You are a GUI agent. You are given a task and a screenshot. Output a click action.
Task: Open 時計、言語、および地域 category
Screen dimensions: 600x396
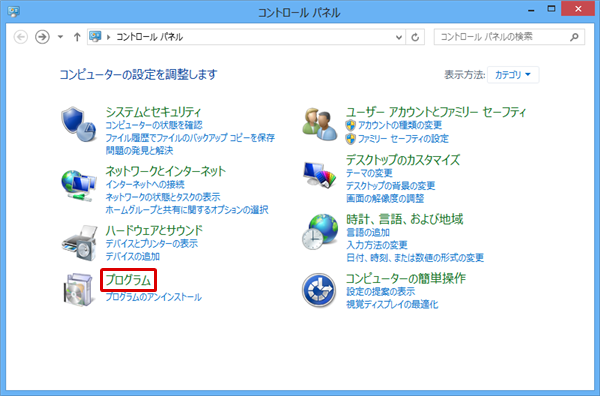tap(404, 219)
